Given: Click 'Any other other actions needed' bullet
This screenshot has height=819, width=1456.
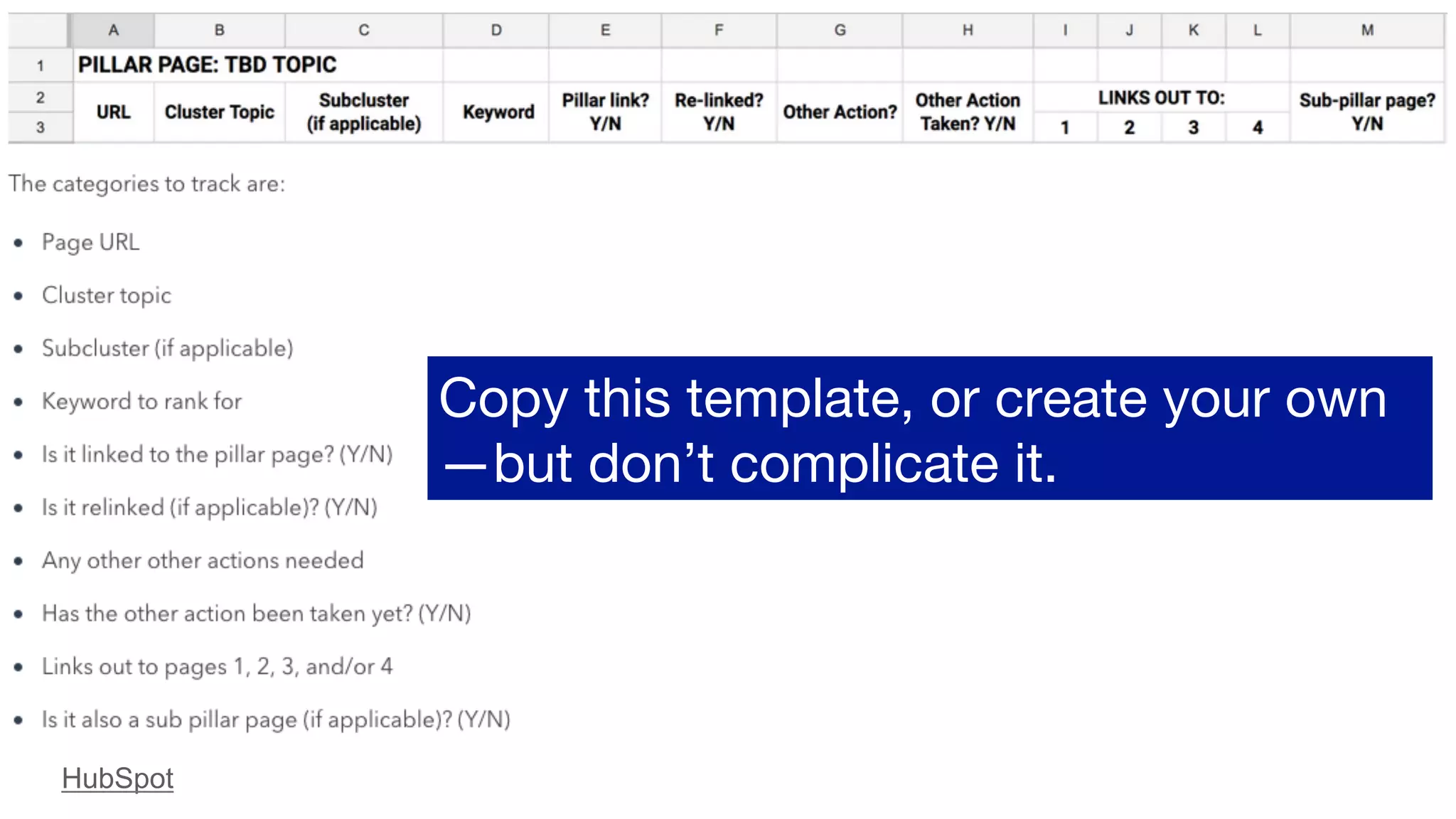Looking at the screenshot, I should click(203, 560).
